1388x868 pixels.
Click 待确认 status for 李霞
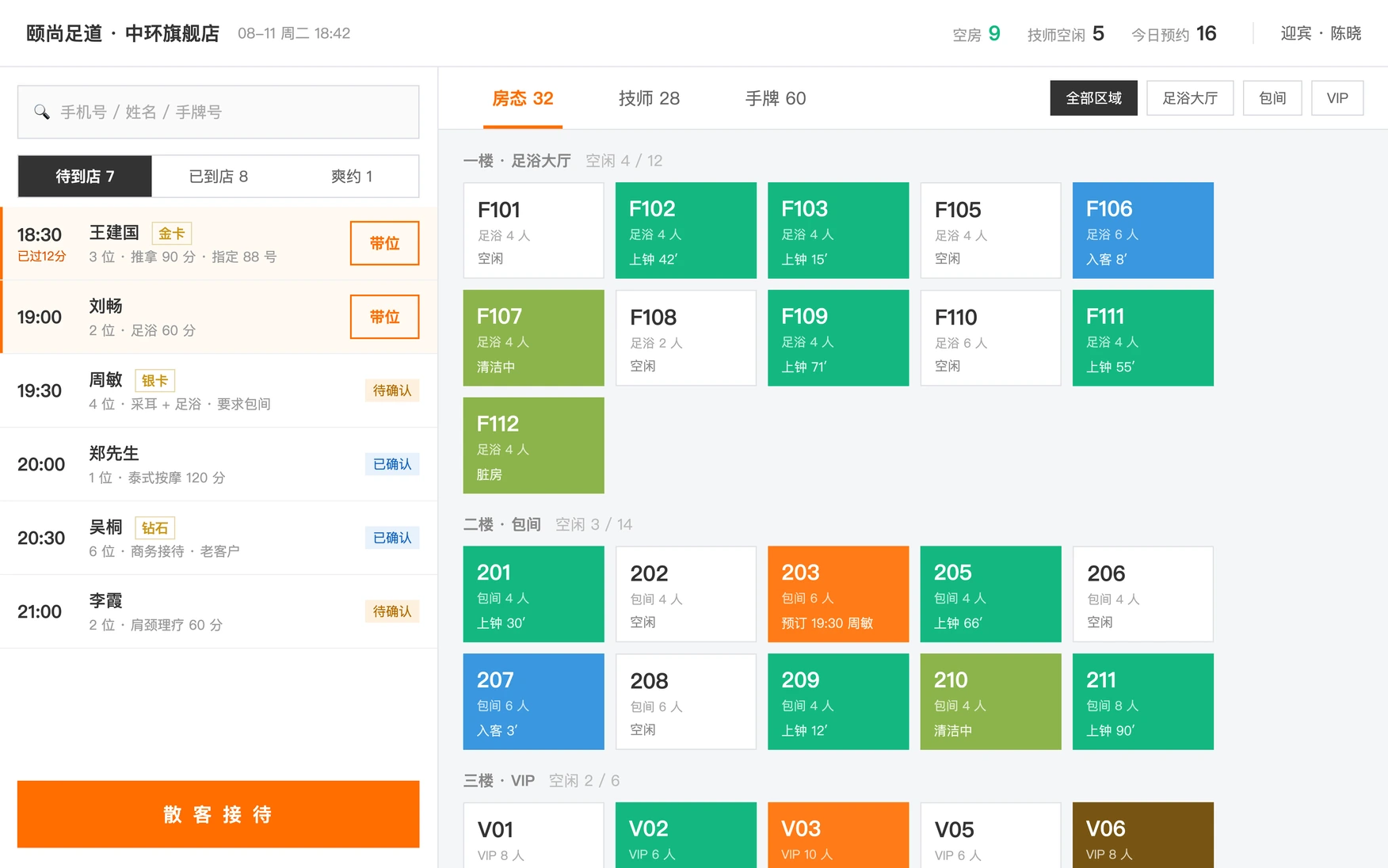click(x=392, y=611)
